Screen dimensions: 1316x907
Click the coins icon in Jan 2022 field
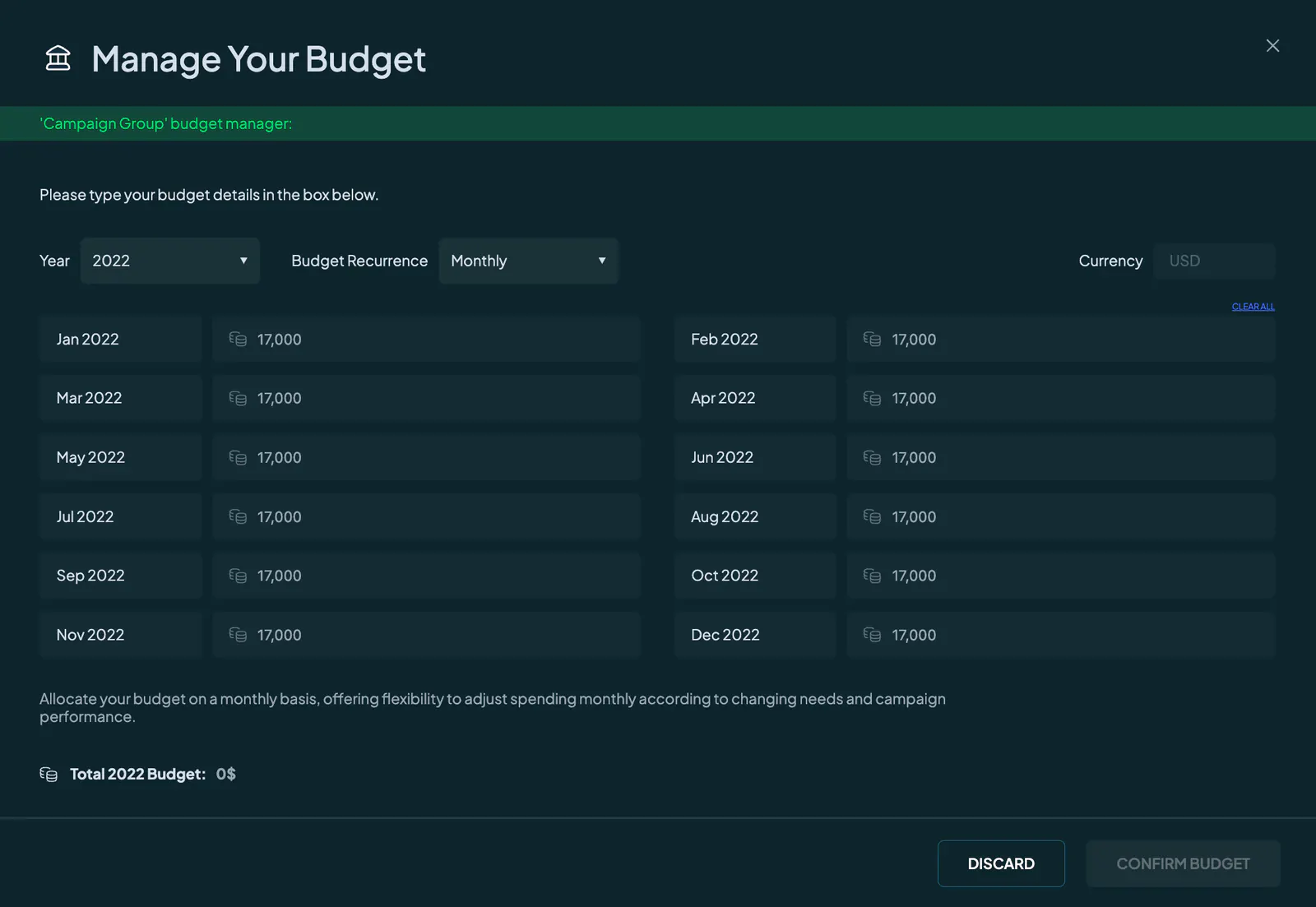click(238, 340)
